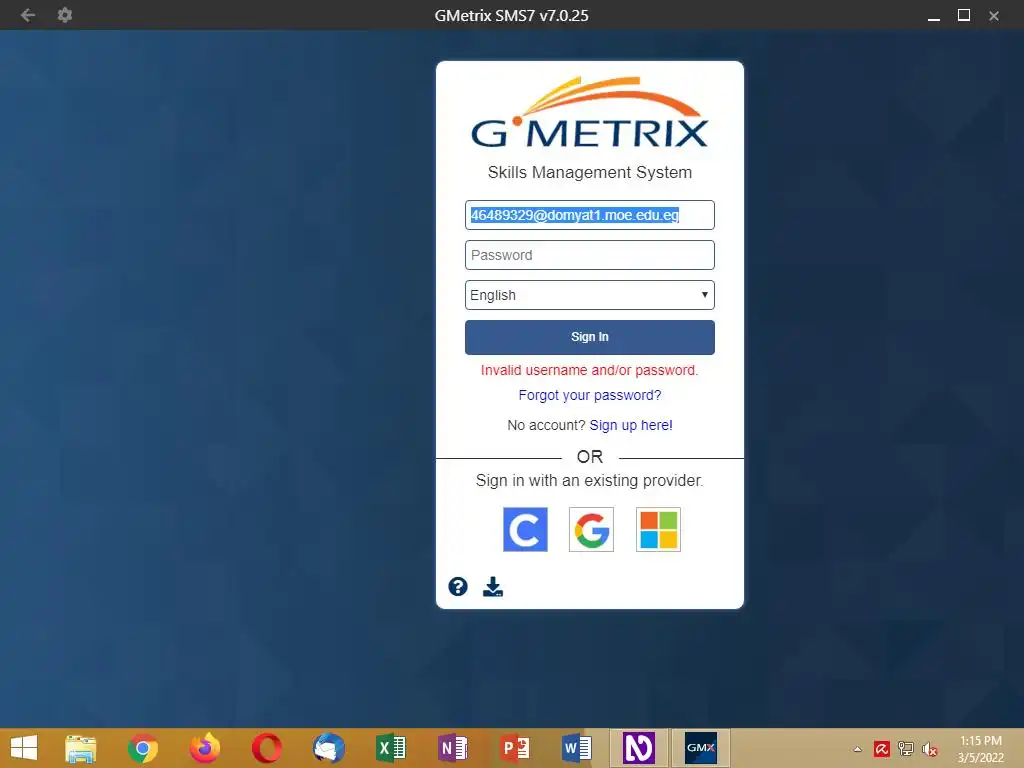Select the GMX GMetrix taskbar icon
Viewport: 1024px width, 768px height.
coord(701,748)
